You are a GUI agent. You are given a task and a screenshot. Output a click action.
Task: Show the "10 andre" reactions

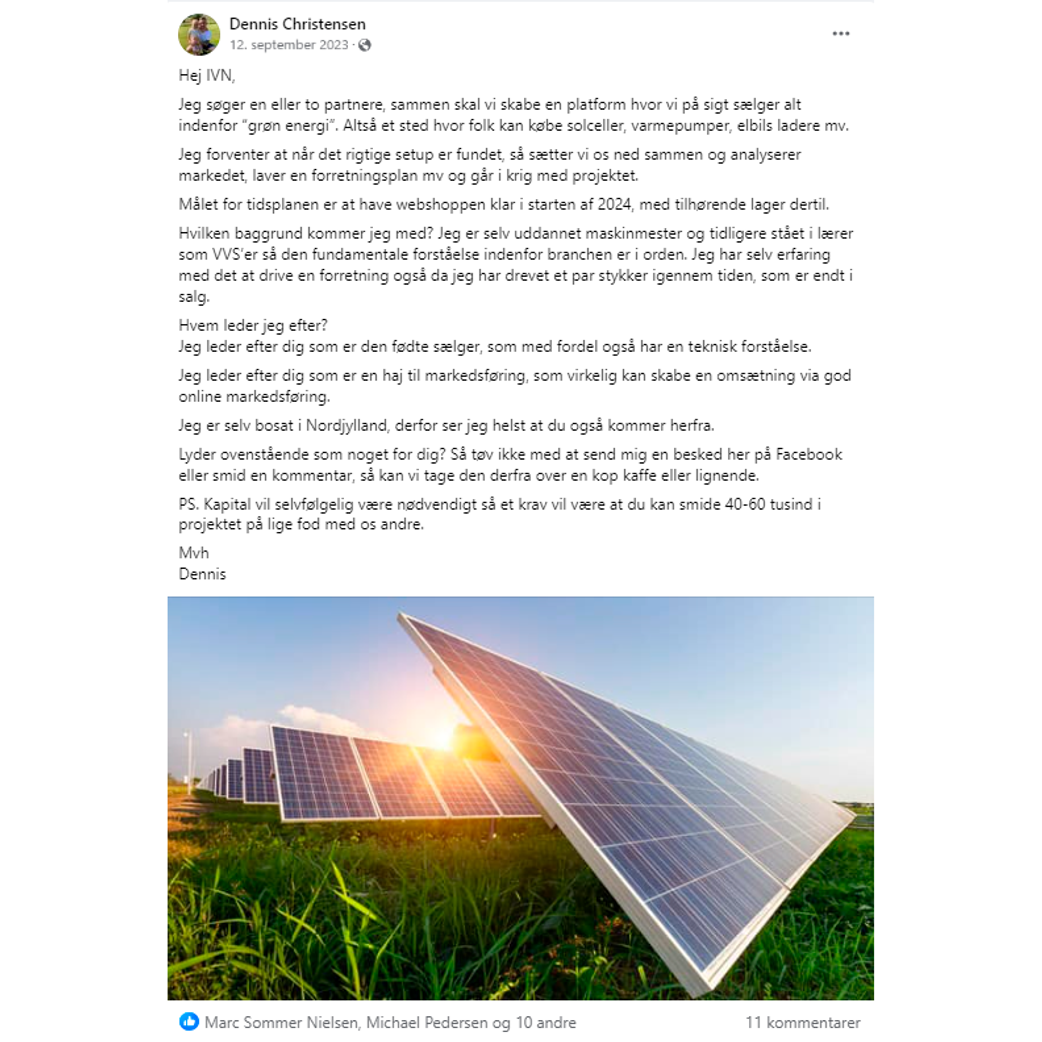[x=544, y=1022]
